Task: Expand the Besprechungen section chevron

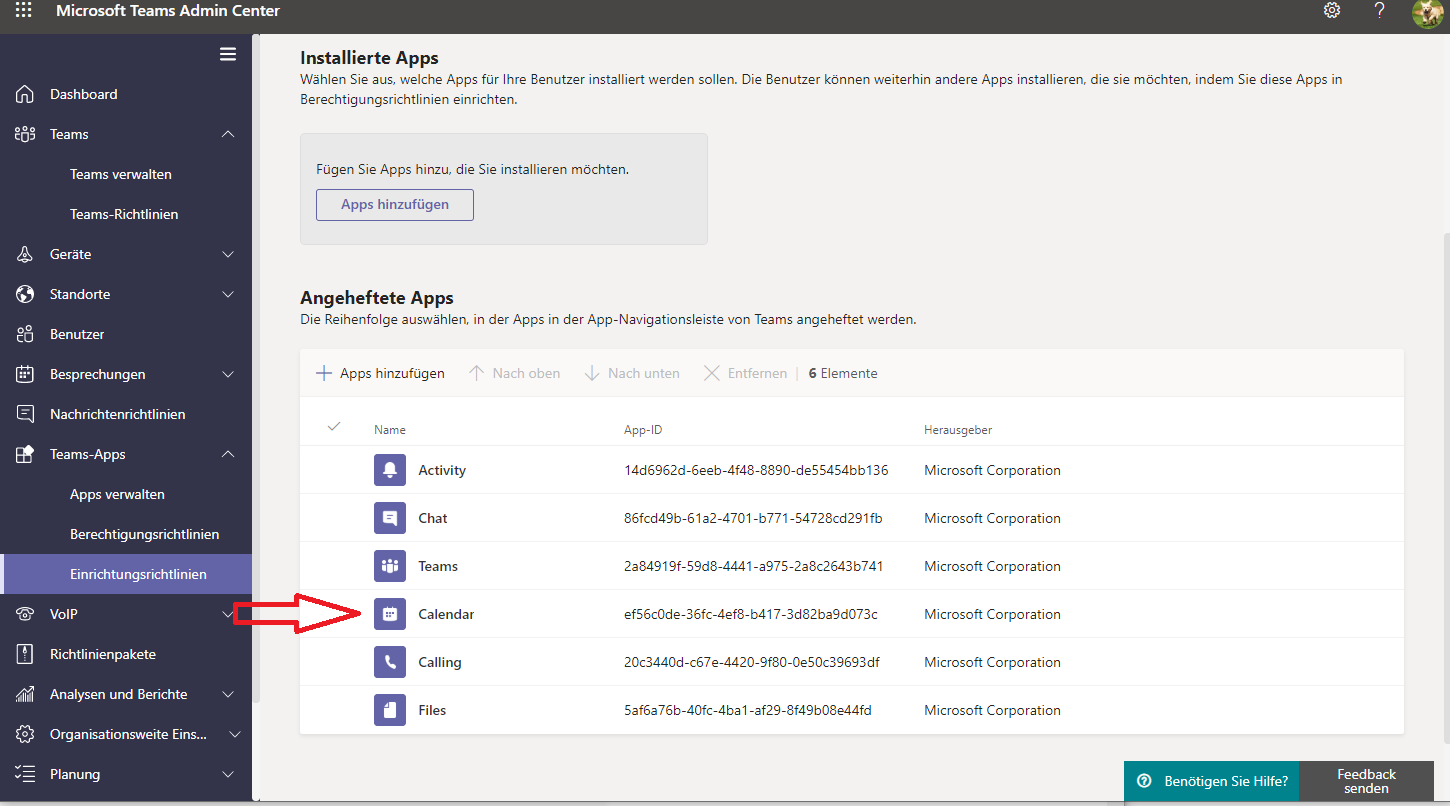Action: coord(228,374)
